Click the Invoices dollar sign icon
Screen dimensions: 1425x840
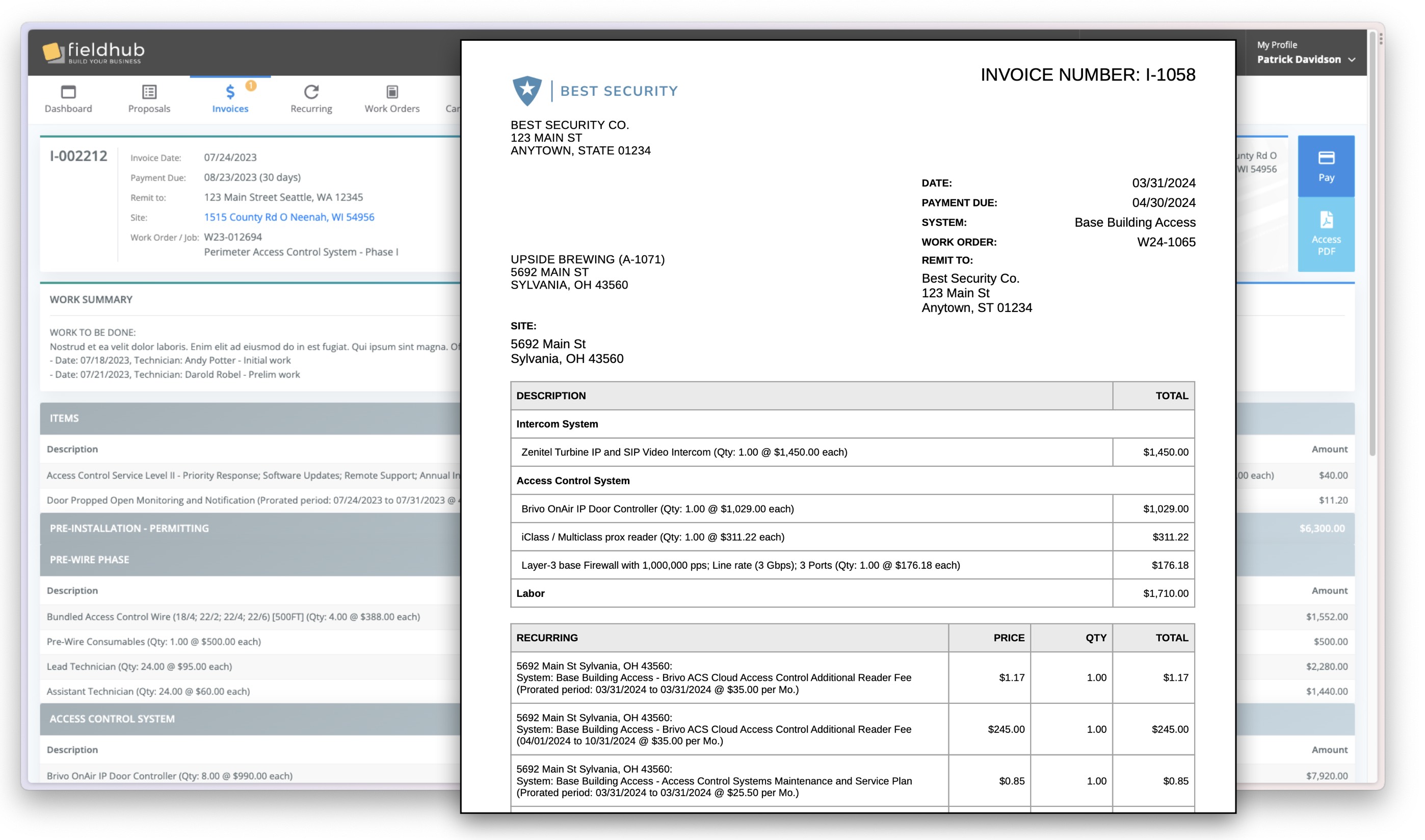[230, 92]
